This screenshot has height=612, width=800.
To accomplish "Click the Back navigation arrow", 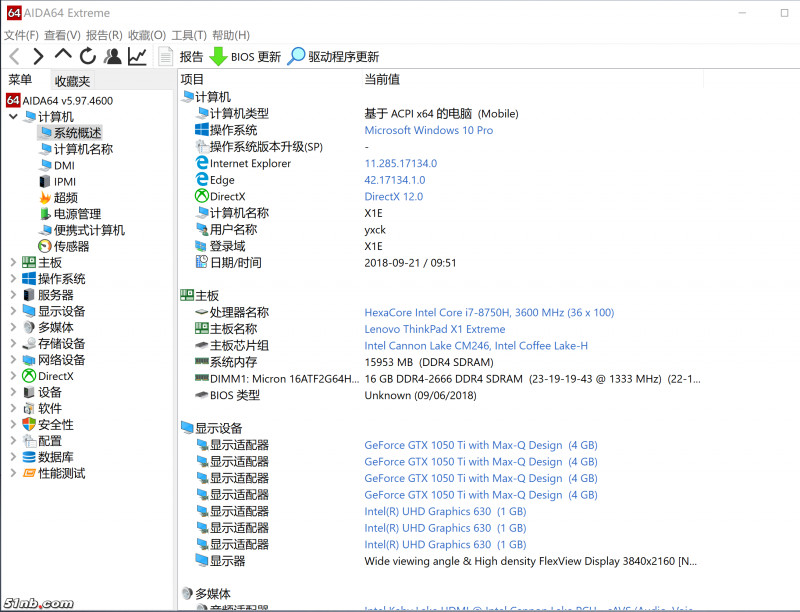I will pos(14,56).
